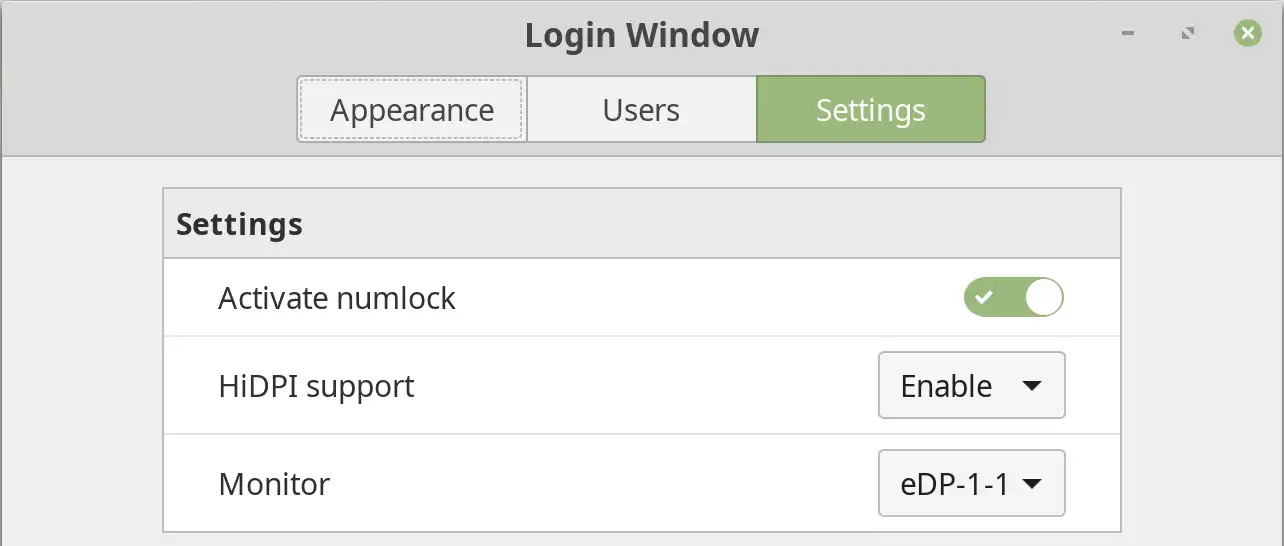Open the Users tab
1284x546 pixels.
641,110
